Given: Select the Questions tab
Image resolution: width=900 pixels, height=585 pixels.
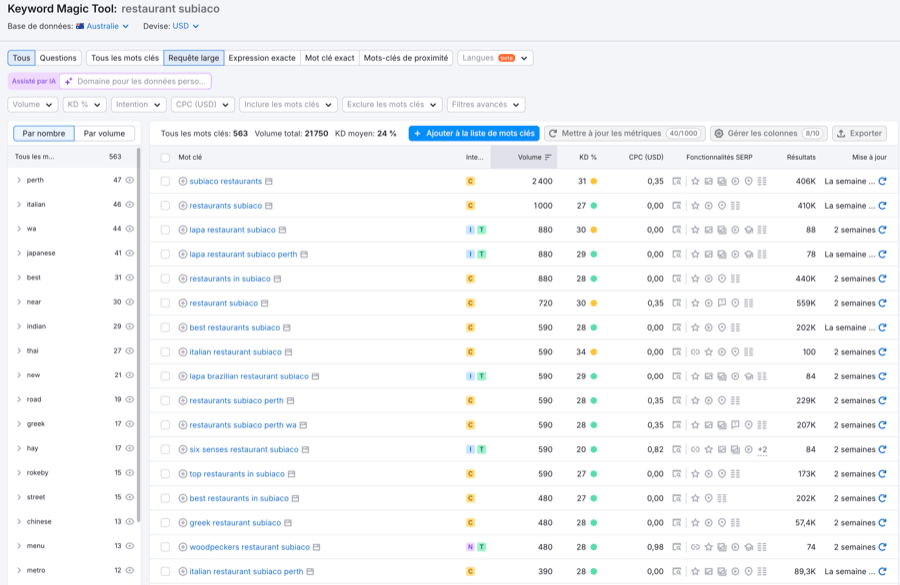Looking at the screenshot, I should 58,58.
